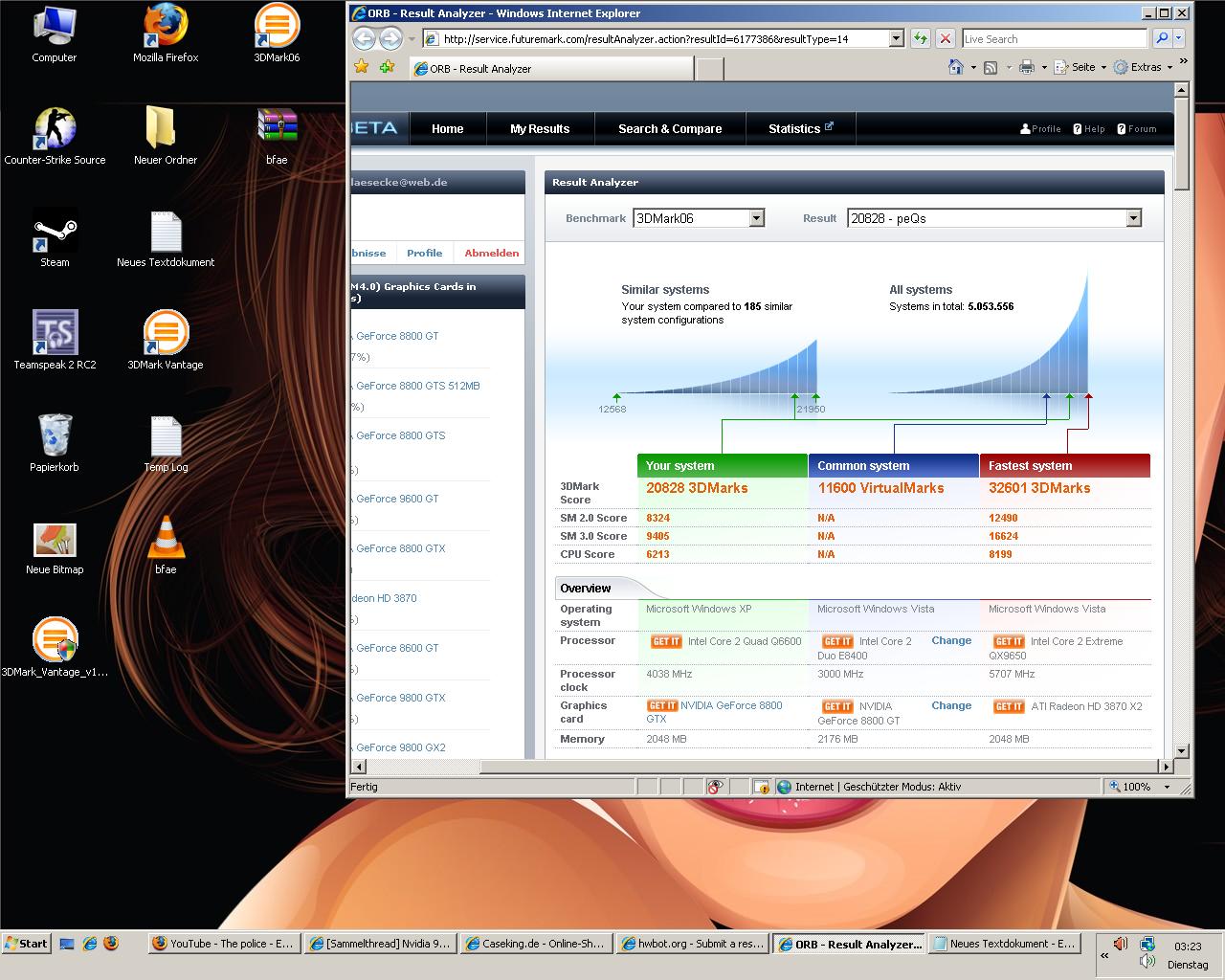1225x980 pixels.
Task: Click the taskbar clock showing 03:23
Action: pos(1188,946)
